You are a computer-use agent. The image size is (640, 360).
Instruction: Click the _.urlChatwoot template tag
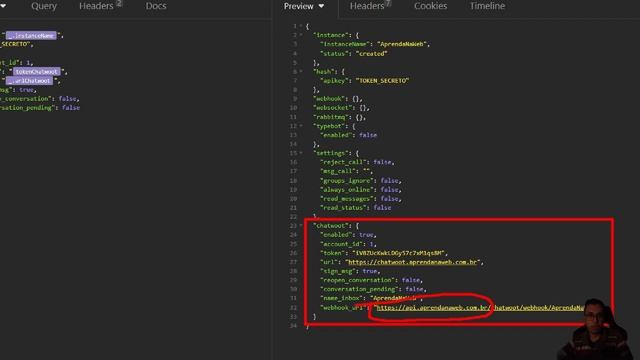coord(29,80)
